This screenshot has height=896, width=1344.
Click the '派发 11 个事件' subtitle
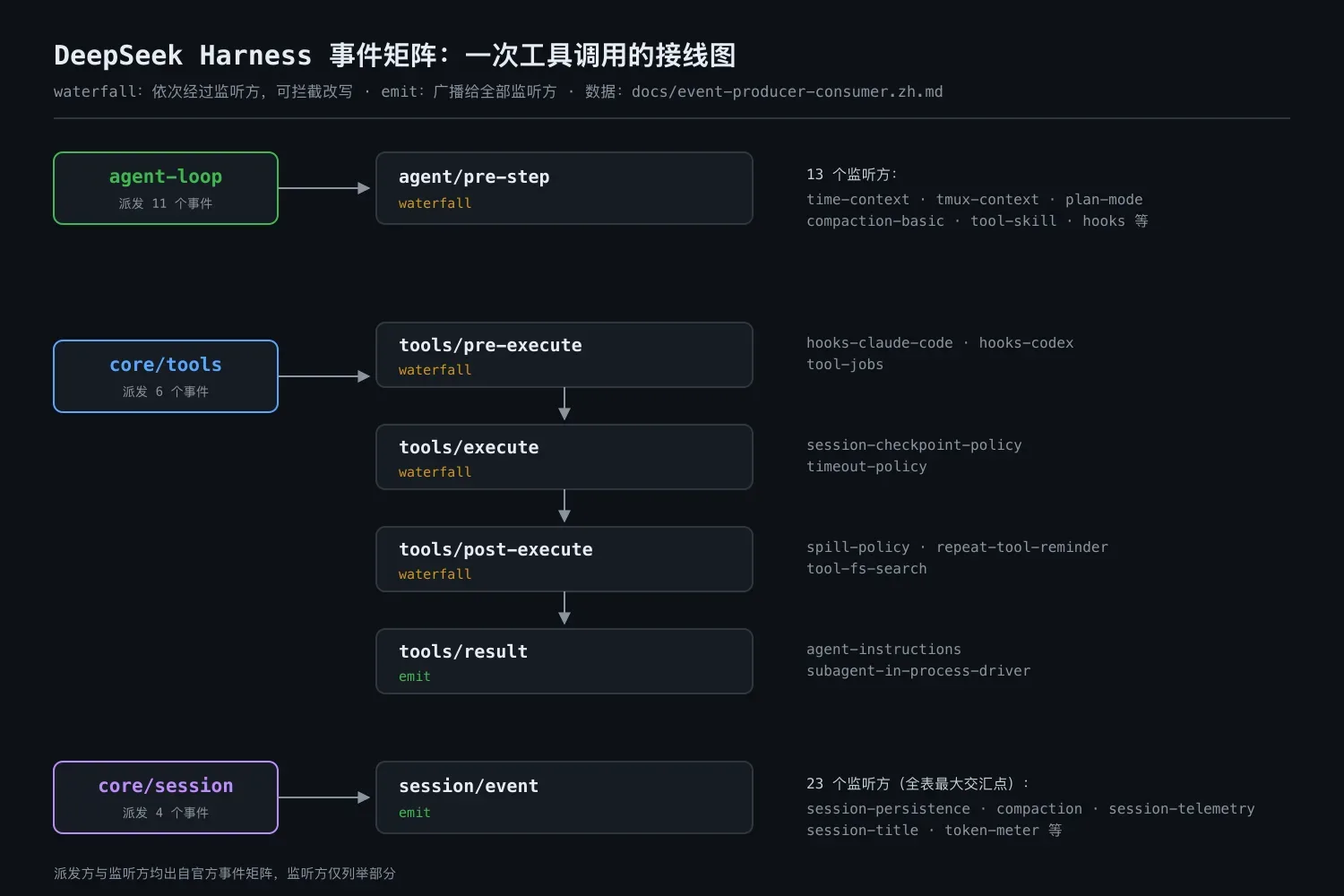[166, 203]
